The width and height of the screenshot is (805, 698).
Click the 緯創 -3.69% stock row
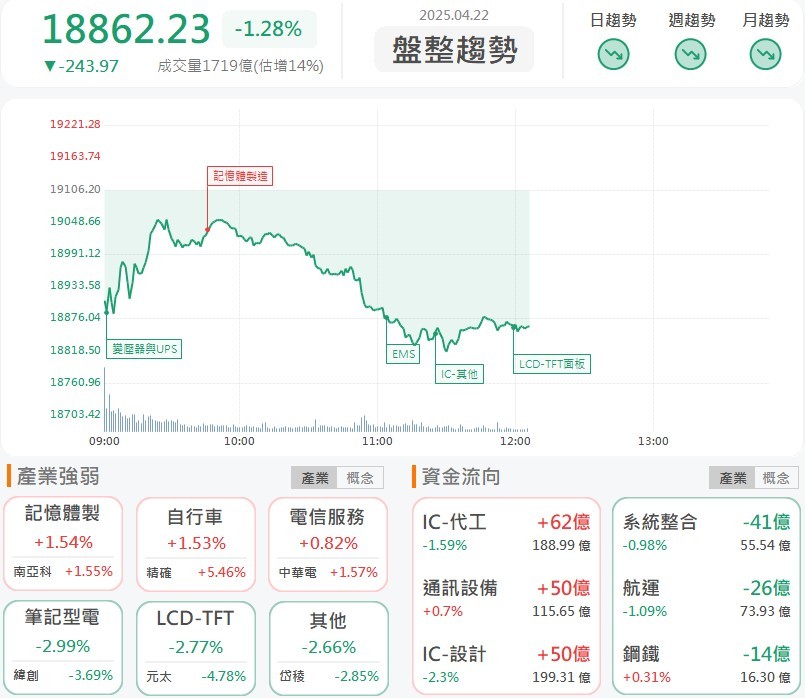click(63, 675)
